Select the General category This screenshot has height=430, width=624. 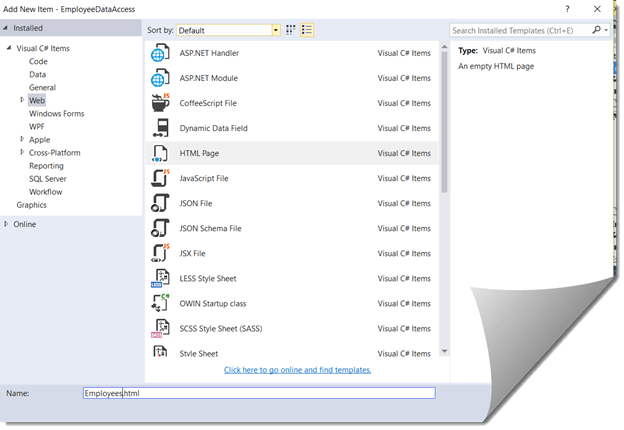pos(42,88)
